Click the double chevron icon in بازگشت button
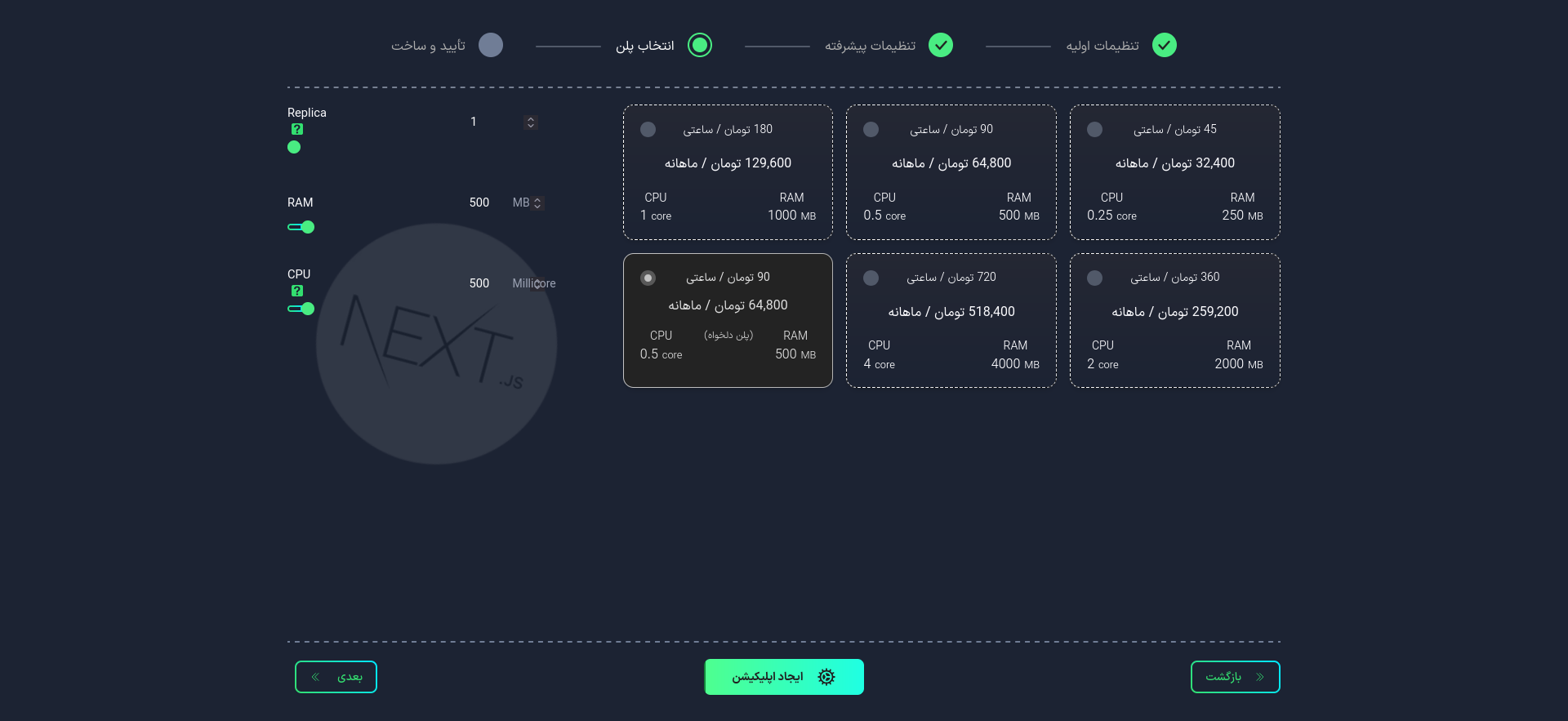The width and height of the screenshot is (1568, 721). click(1260, 677)
